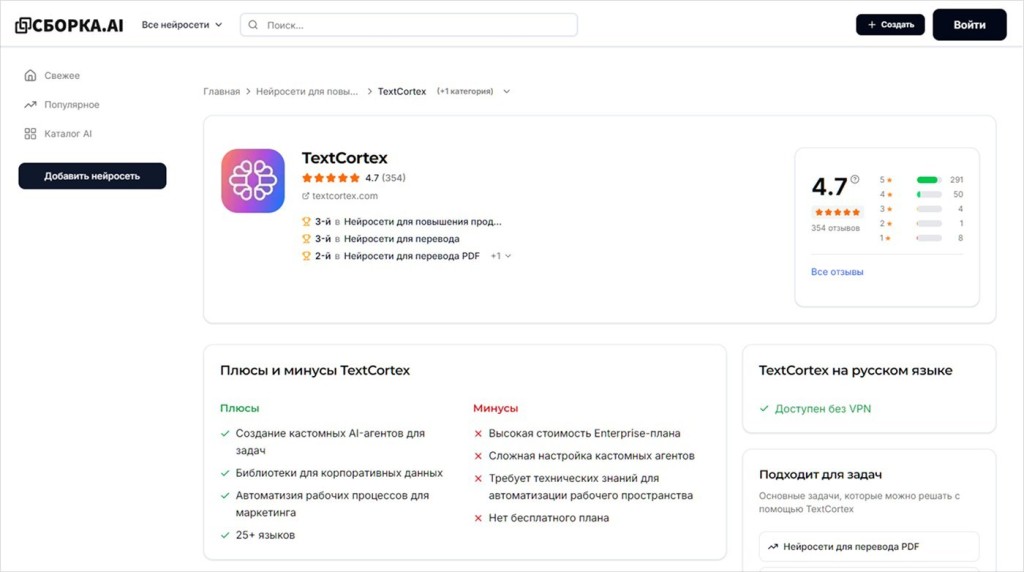
Task: Click the TextCortex brain app logo
Action: 253,181
